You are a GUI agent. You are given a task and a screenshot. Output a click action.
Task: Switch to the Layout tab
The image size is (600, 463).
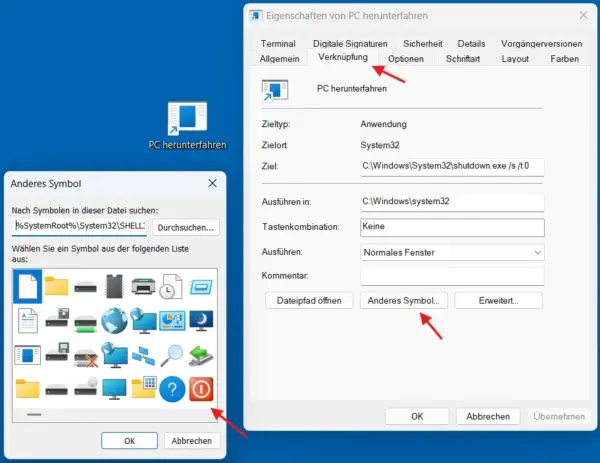click(515, 59)
